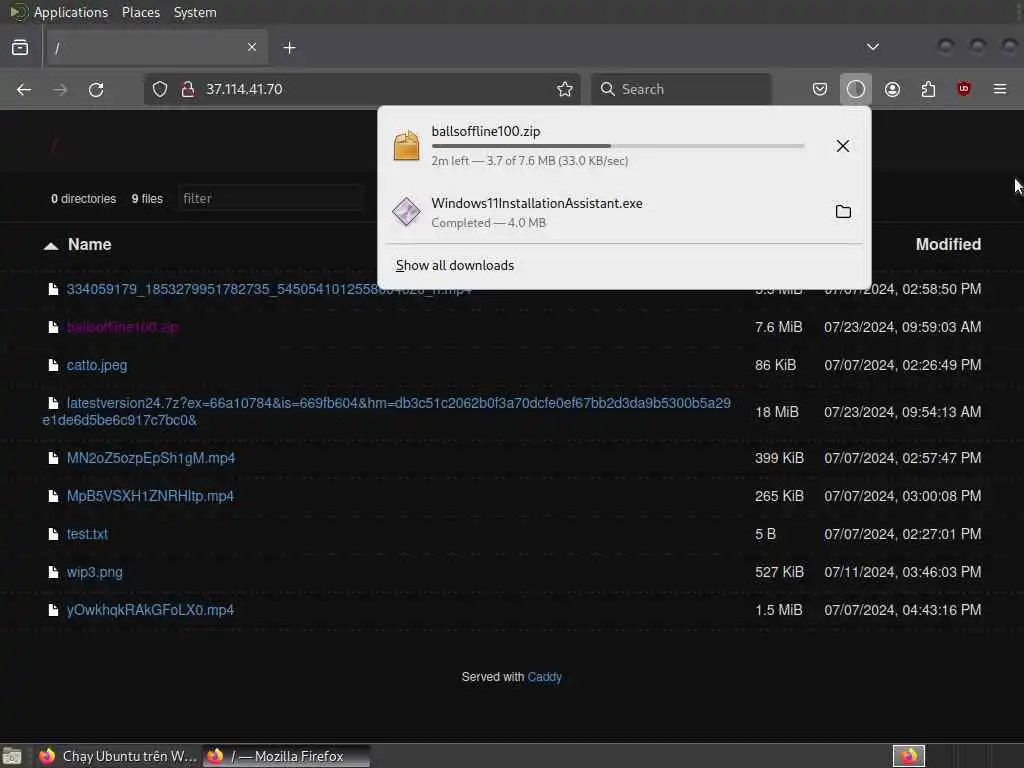Click the '9 files' count text
This screenshot has height=768, width=1024.
pos(147,199)
